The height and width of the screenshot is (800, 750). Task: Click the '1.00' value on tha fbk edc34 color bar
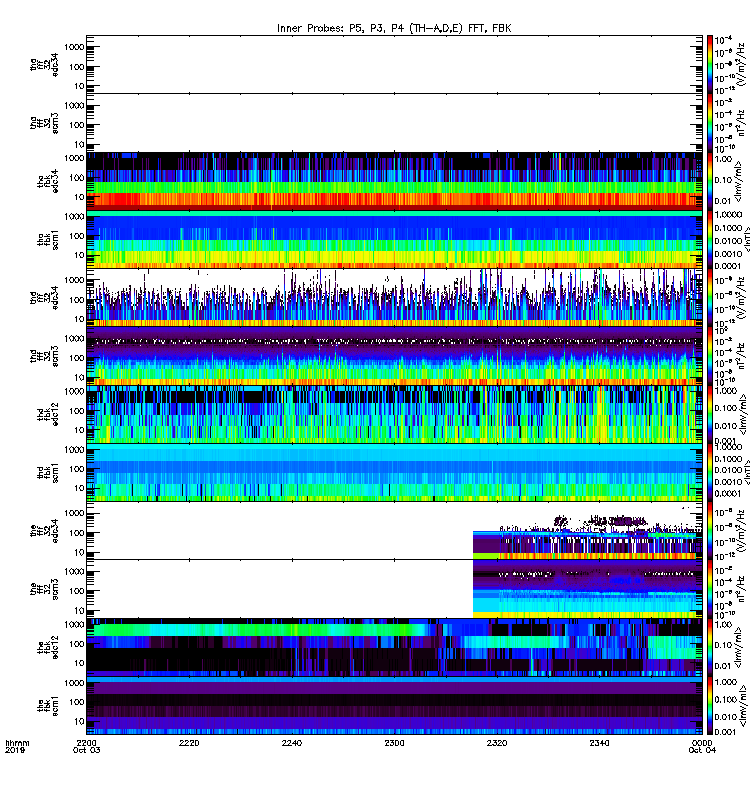[723, 159]
